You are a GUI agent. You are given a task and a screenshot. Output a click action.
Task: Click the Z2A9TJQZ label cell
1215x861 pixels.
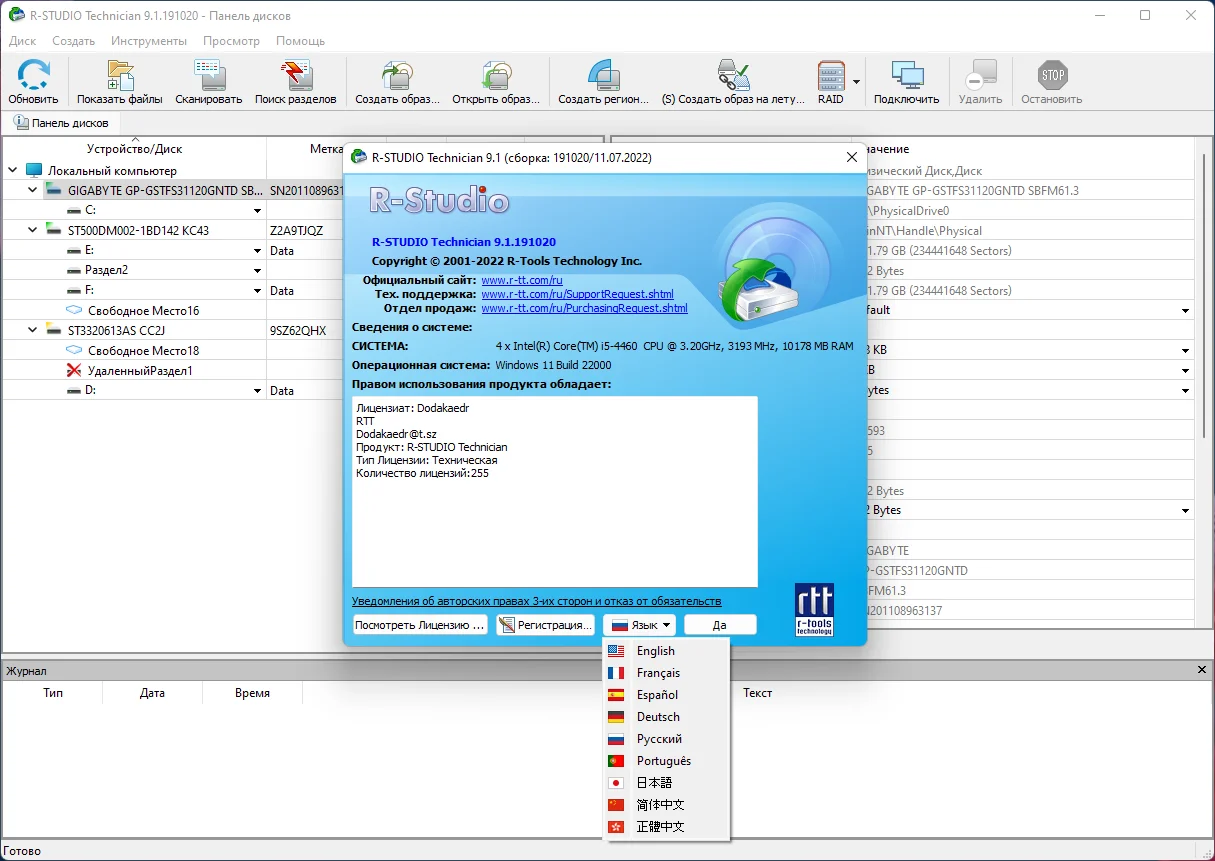[297, 231]
